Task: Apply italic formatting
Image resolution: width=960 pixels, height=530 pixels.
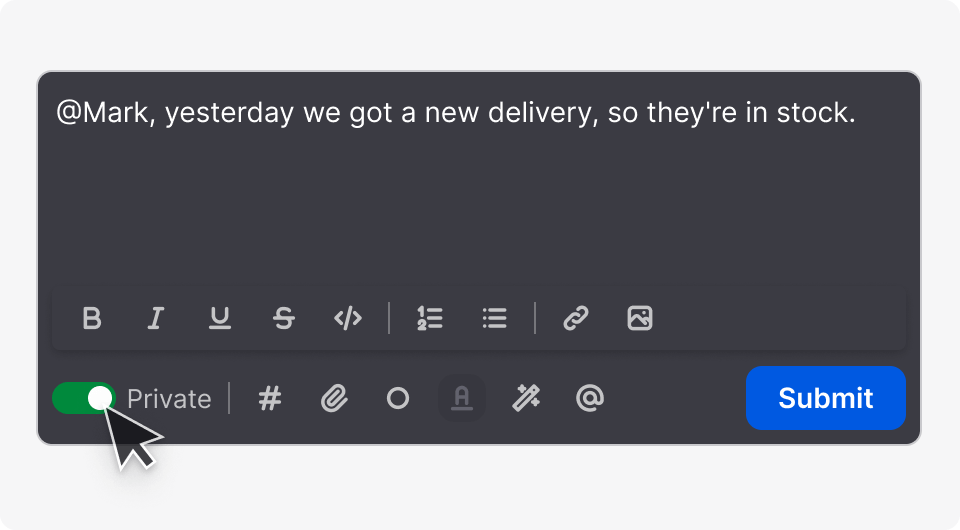Action: [155, 319]
